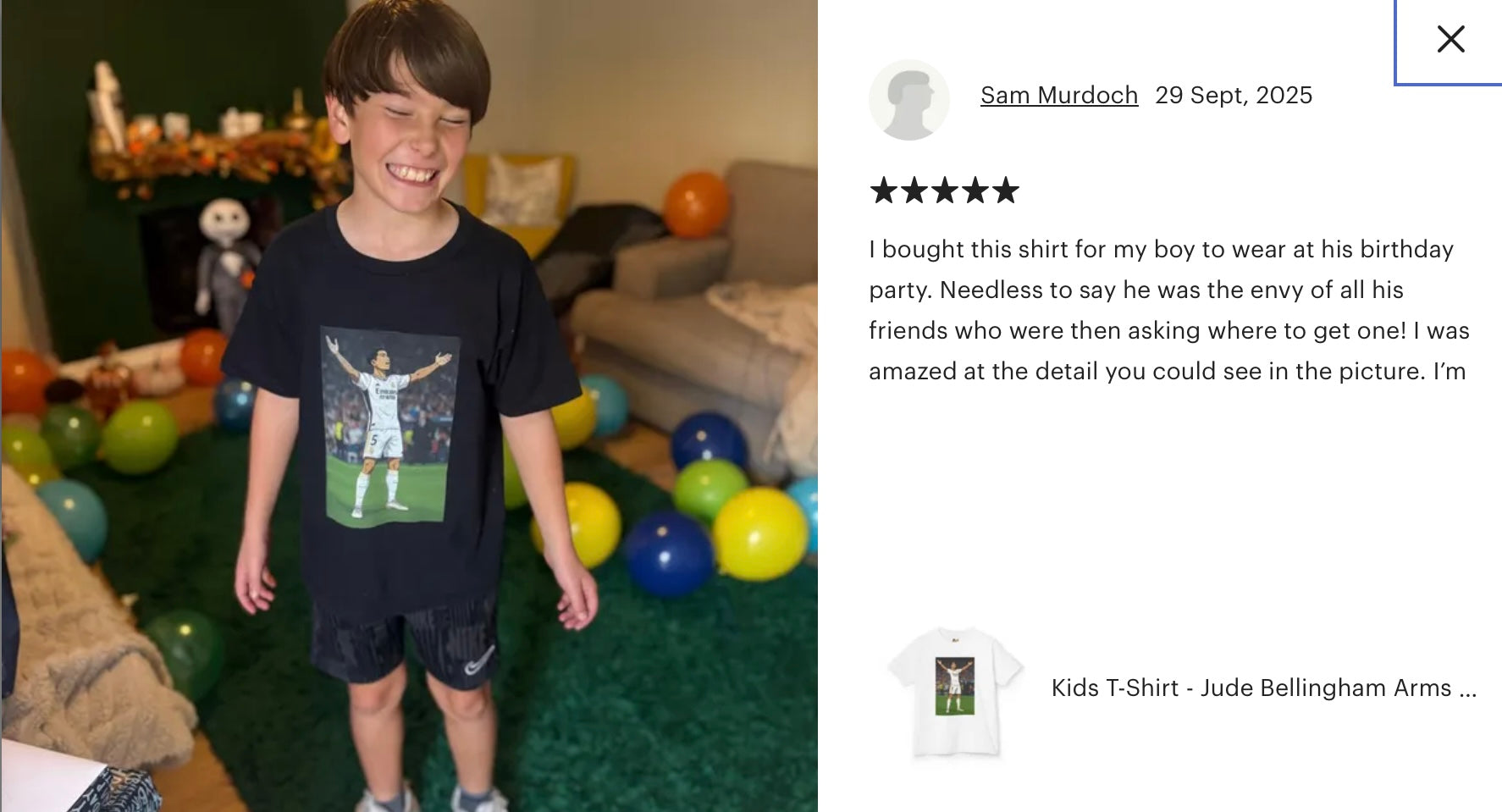Click the review text about the birthday party
The image size is (1502, 812).
[x=1168, y=310]
